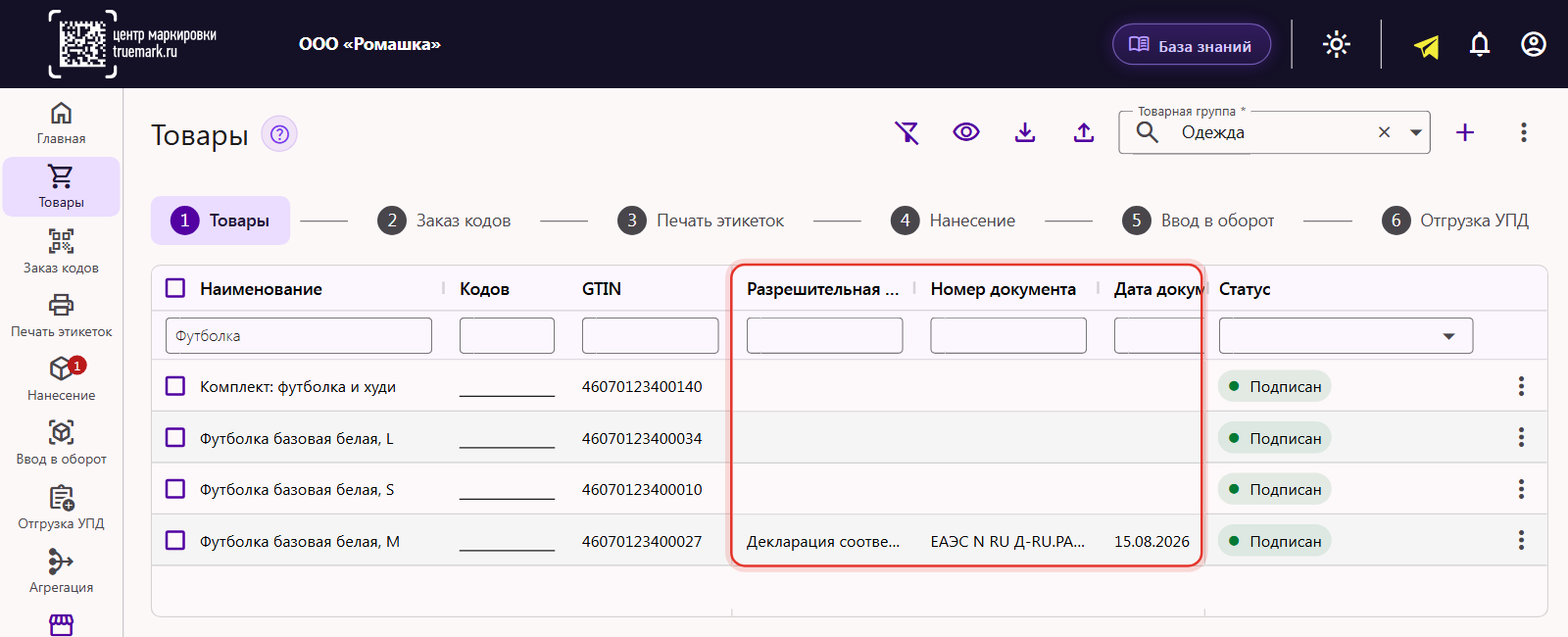Click the ООО «Ромашка» company name
The width and height of the screenshot is (1568, 637).
coord(369,44)
